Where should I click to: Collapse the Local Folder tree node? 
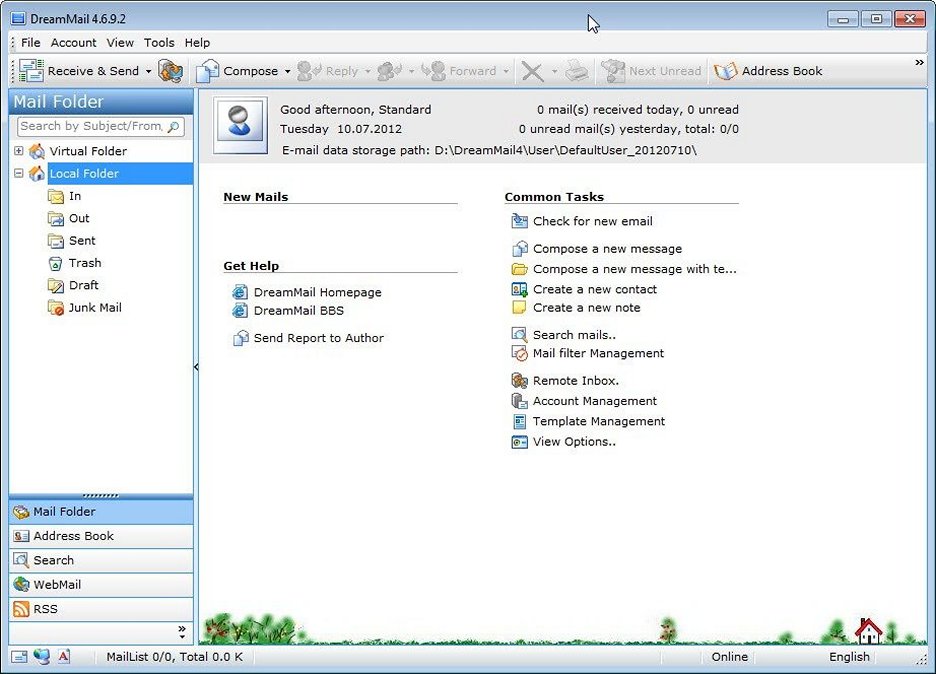click(x=19, y=173)
